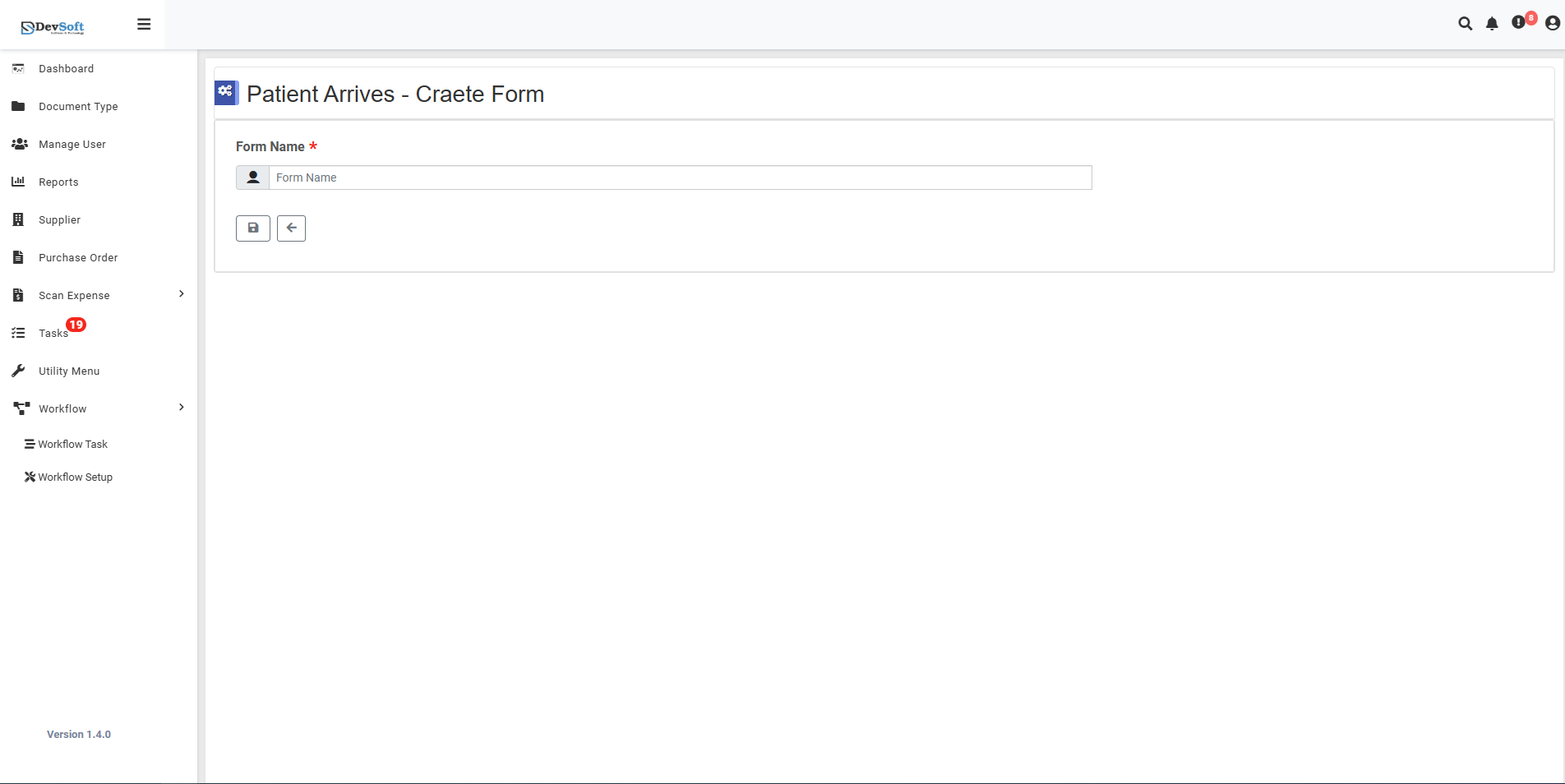Open the Utility Menu wrench icon
The height and width of the screenshot is (784, 1565).
(x=18, y=370)
